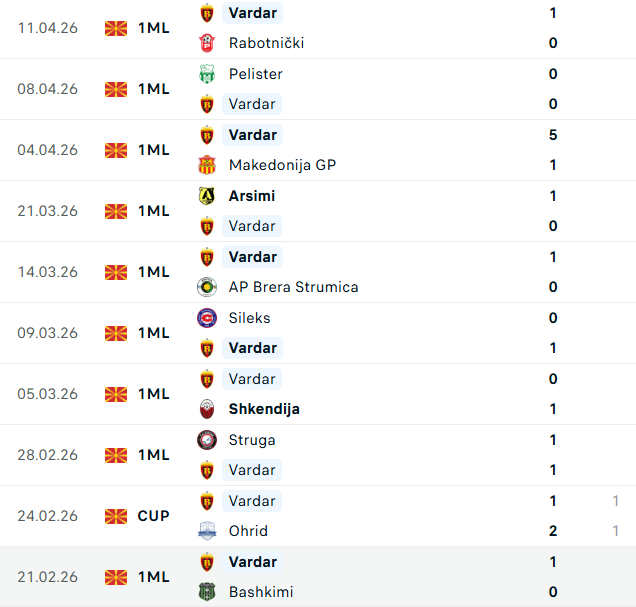Open the match dated 04.04.26
This screenshot has height=607, width=636.
pos(47,150)
